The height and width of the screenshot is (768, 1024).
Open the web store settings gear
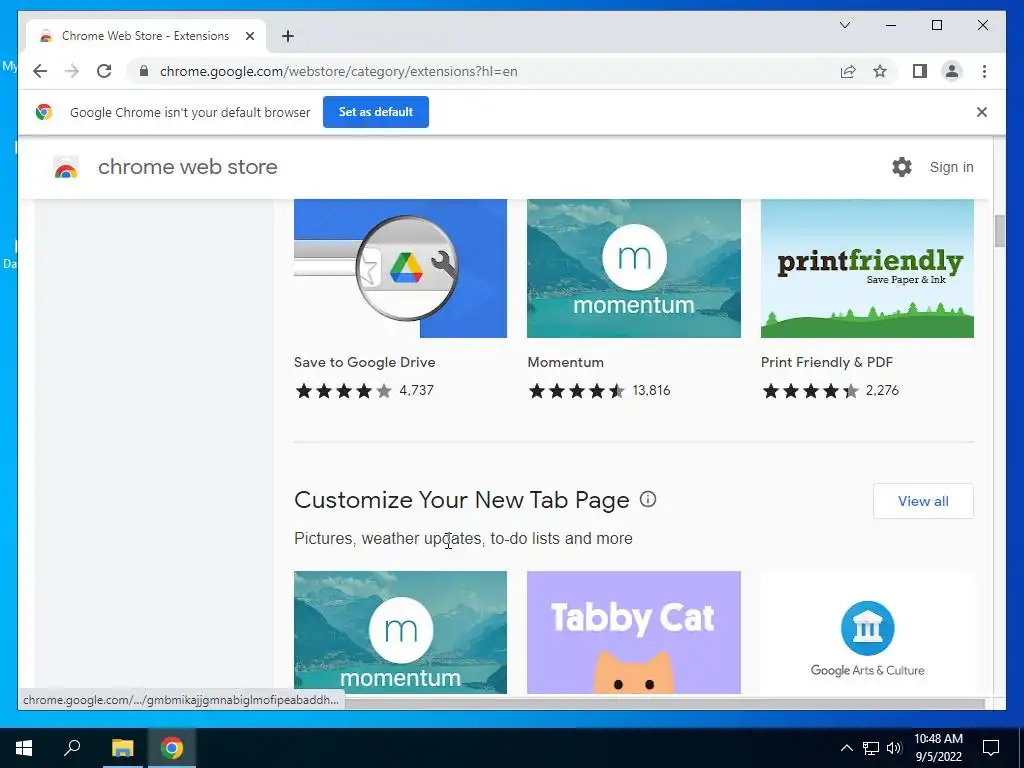(901, 167)
